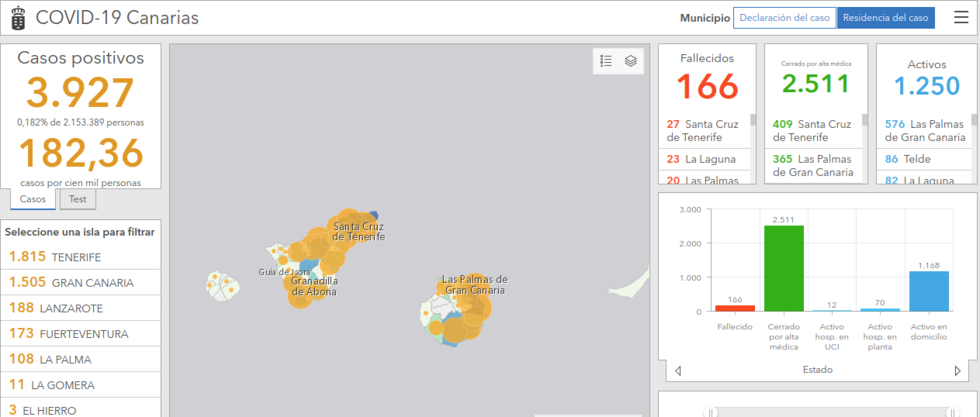Open the map layers list icon
Screen dimensions: 980x417
(x=631, y=61)
